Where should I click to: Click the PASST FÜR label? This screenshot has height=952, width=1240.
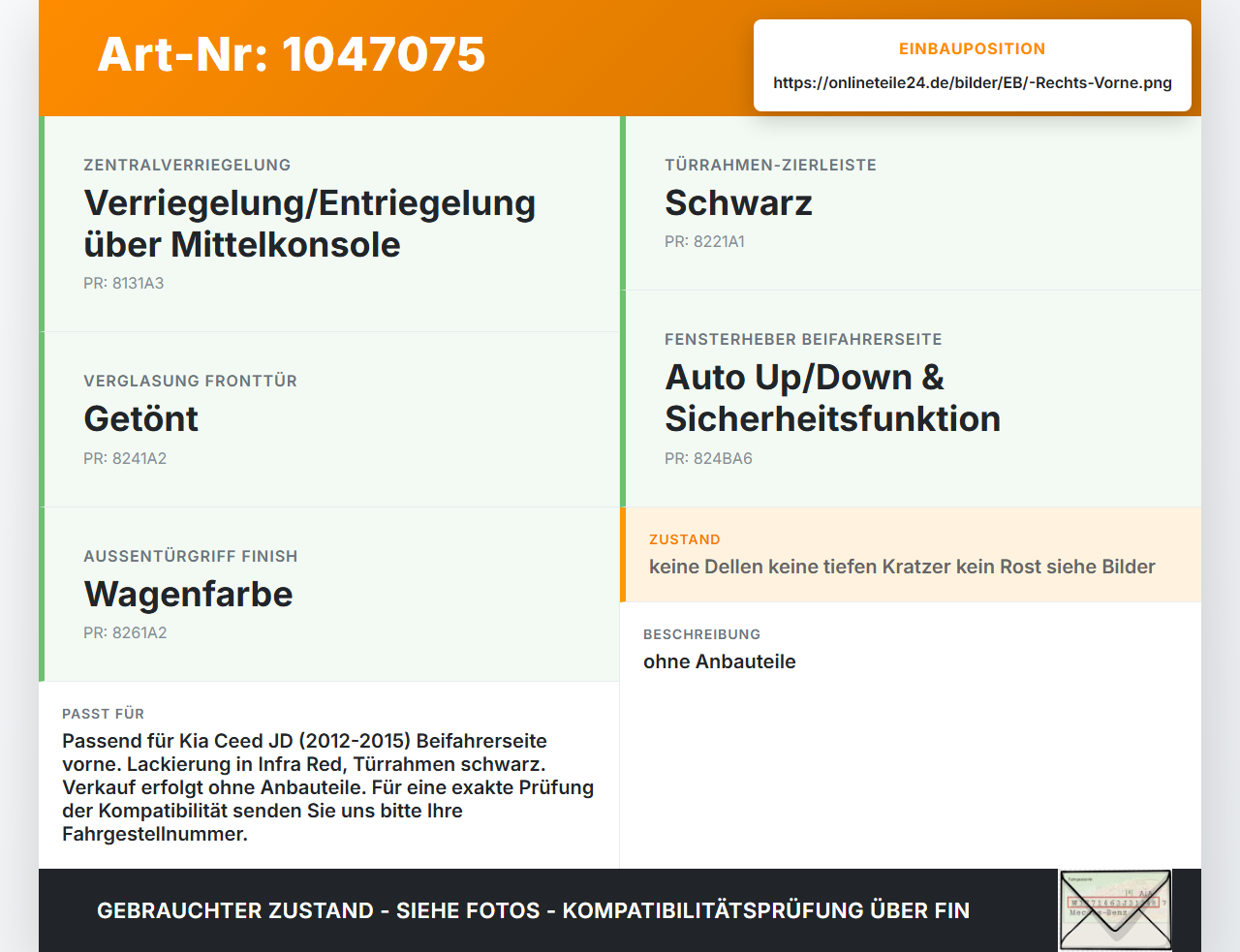click(x=103, y=715)
